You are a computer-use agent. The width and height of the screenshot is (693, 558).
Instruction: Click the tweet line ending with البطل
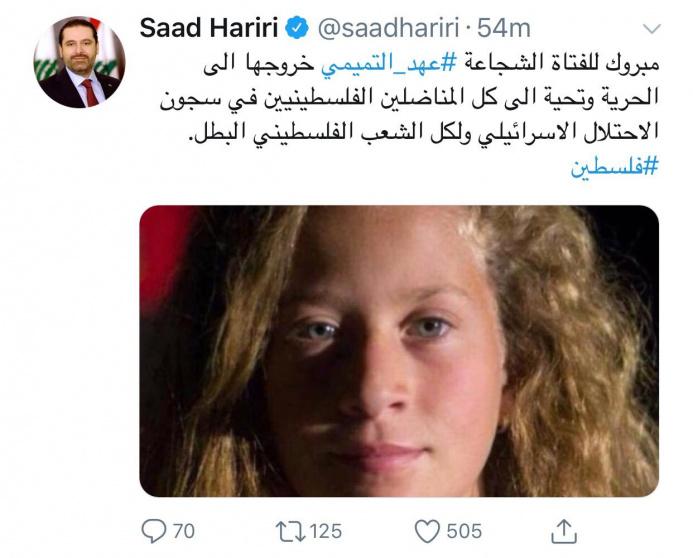424,132
